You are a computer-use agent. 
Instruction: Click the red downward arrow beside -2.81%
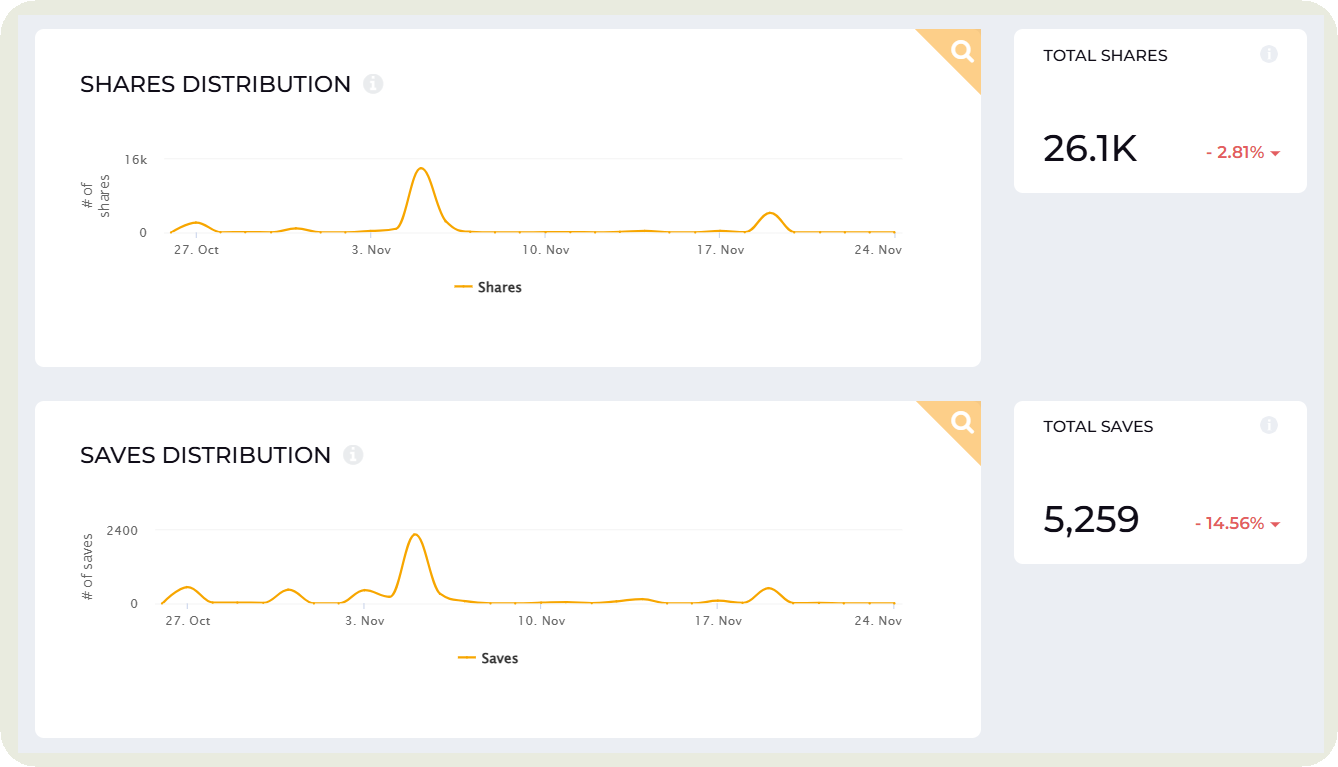pyautogui.click(x=1275, y=153)
